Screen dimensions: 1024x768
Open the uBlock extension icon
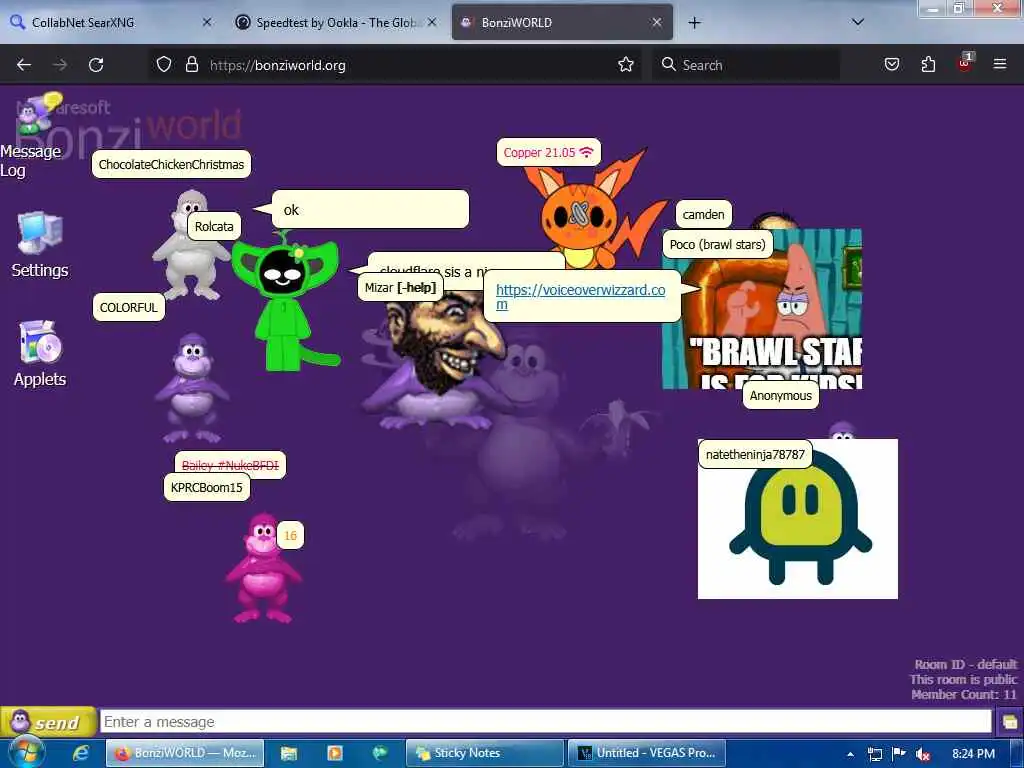click(x=964, y=63)
